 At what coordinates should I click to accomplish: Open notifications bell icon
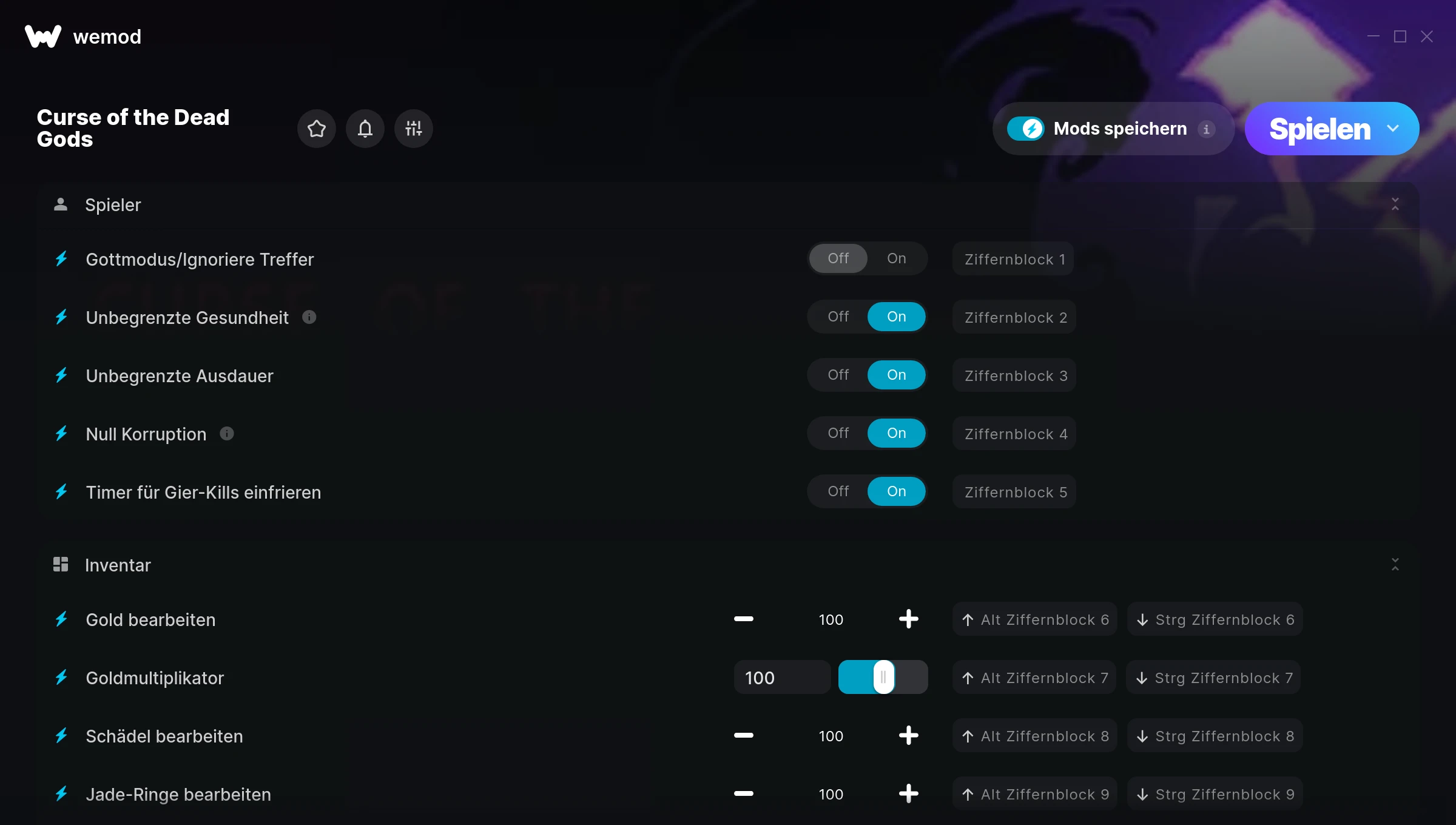365,129
